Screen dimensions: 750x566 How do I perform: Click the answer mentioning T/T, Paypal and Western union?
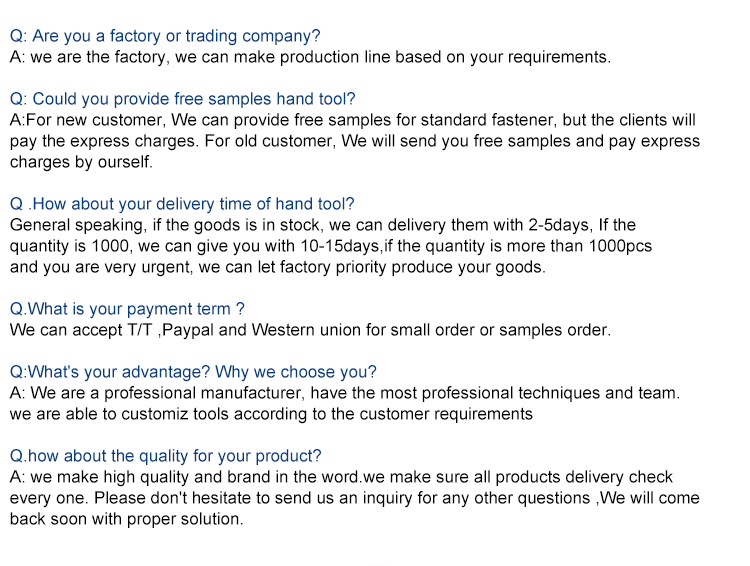(310, 330)
